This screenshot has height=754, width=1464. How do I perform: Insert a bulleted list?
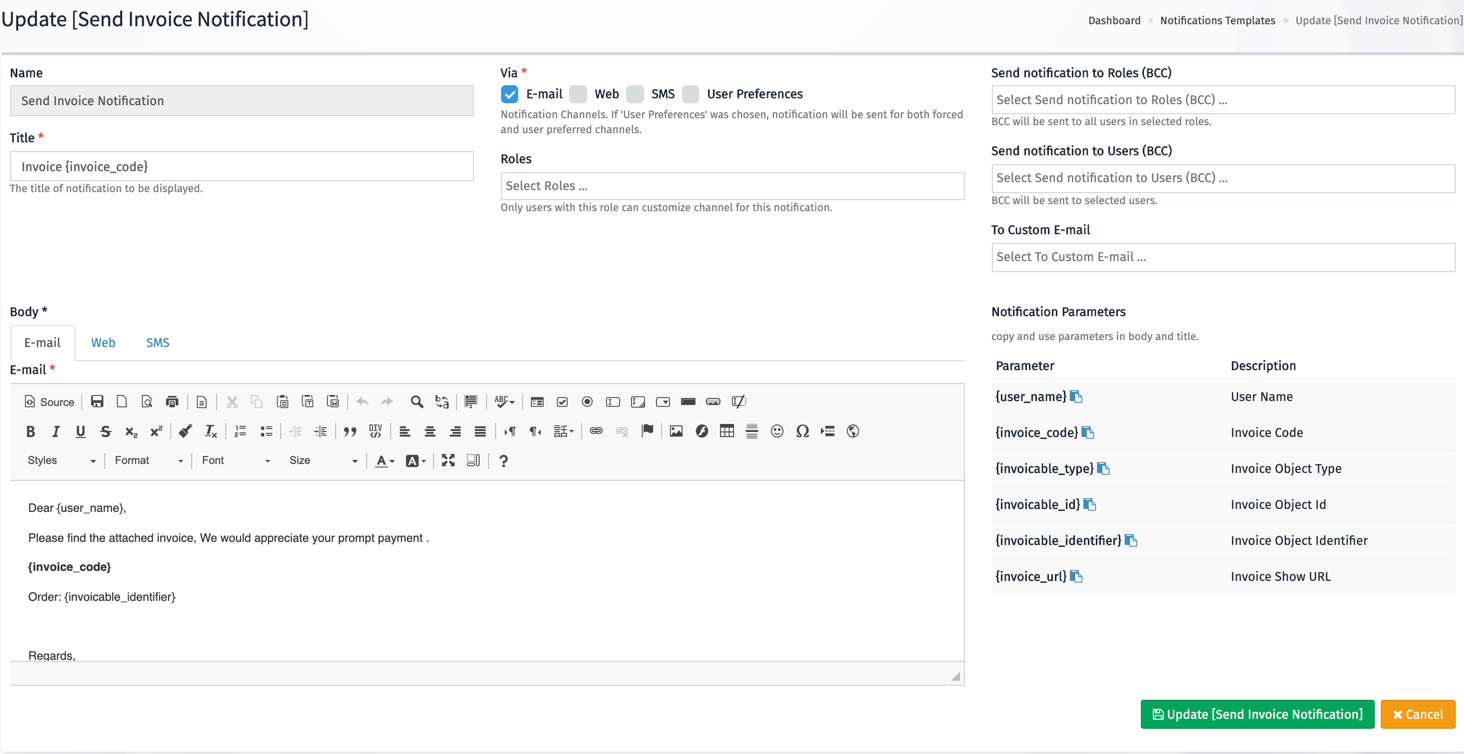(x=266, y=432)
